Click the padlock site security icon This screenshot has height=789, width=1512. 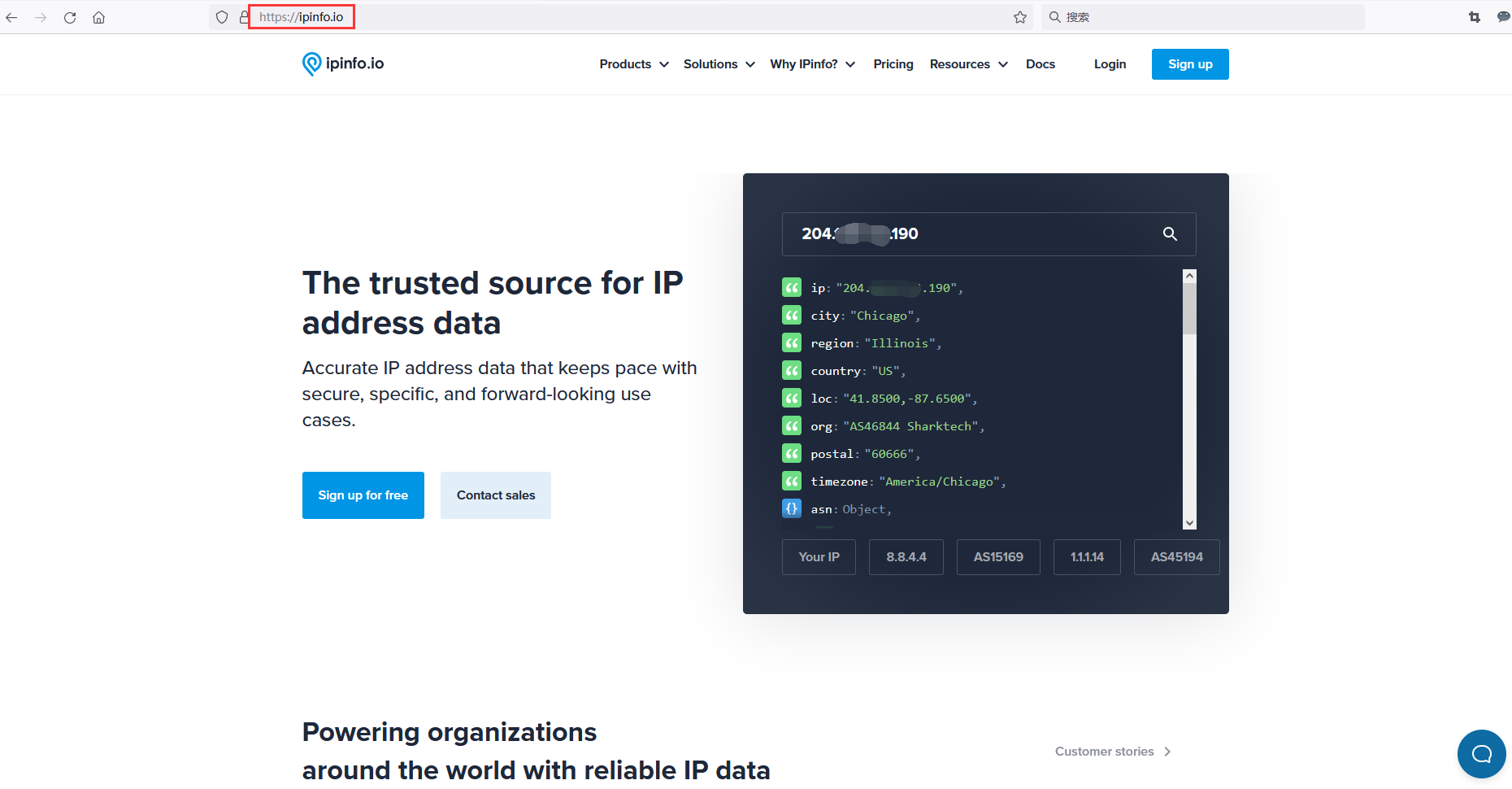point(244,17)
